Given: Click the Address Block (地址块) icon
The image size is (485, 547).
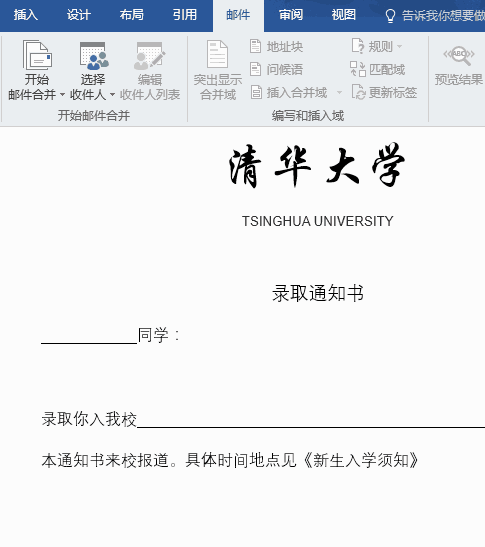Looking at the screenshot, I should pos(255,46).
